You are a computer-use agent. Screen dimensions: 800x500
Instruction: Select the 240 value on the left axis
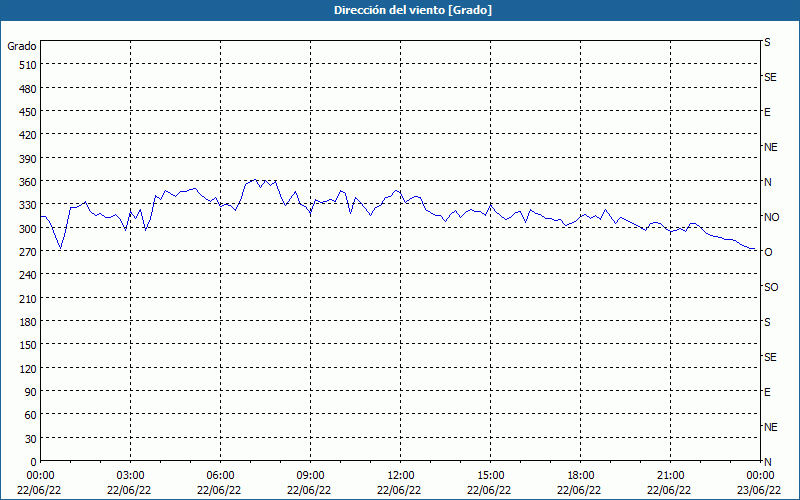28,276
